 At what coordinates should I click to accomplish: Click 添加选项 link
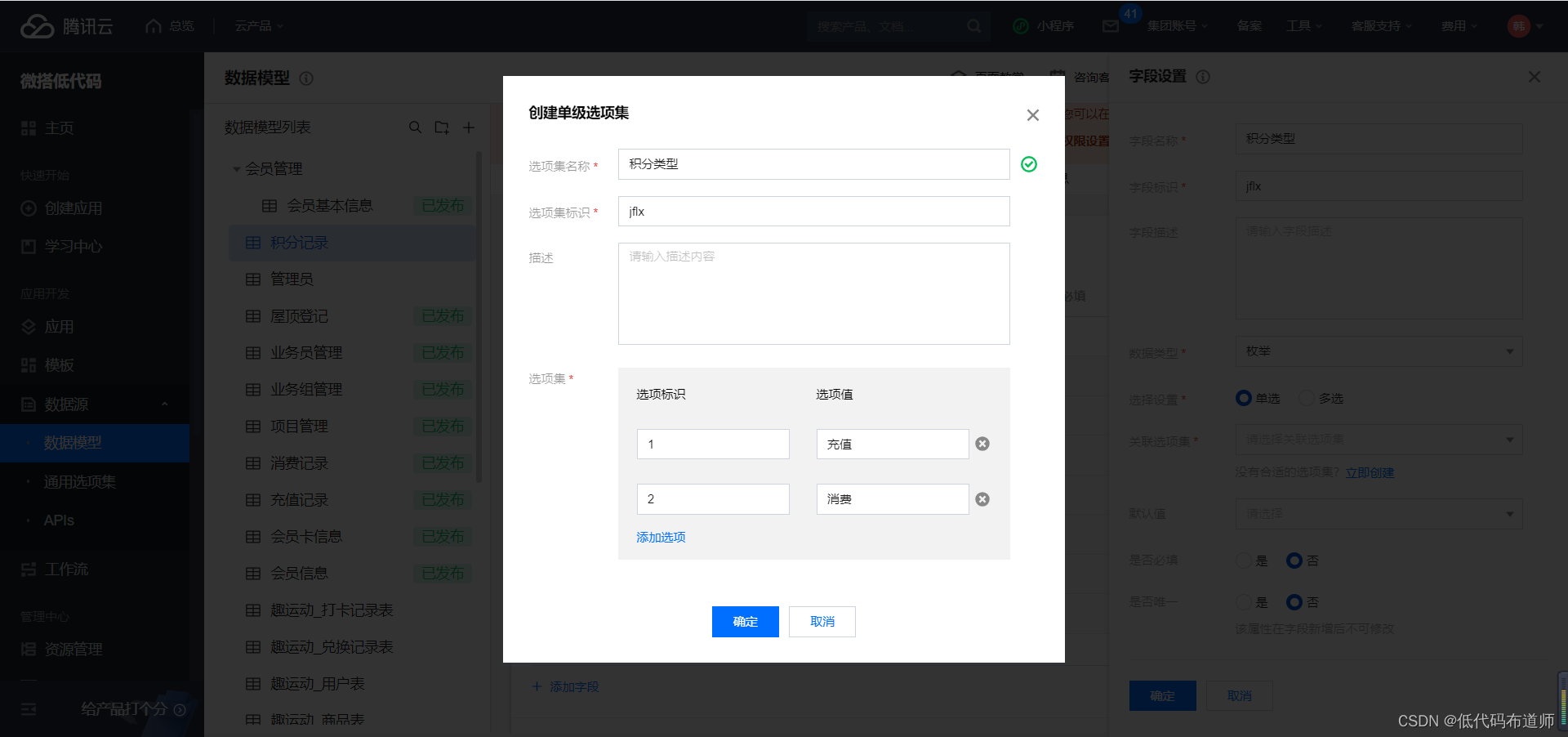[661, 538]
